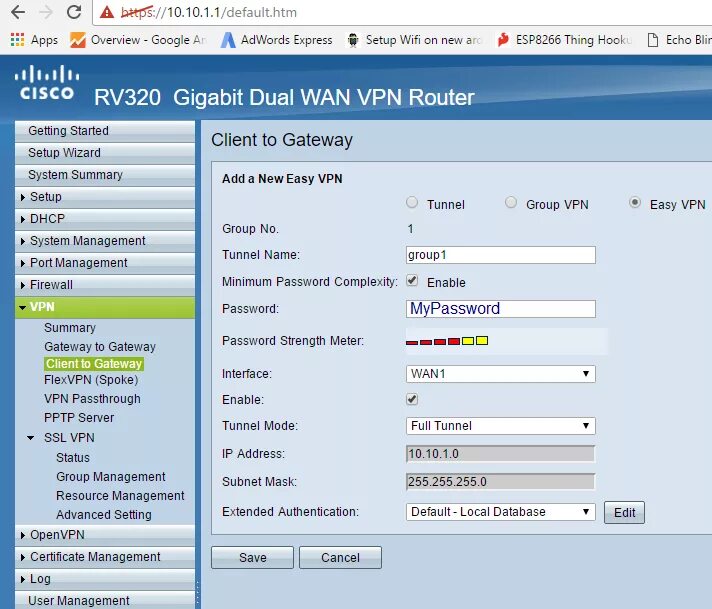
Task: Click the Cisco logo
Action: click(46, 83)
